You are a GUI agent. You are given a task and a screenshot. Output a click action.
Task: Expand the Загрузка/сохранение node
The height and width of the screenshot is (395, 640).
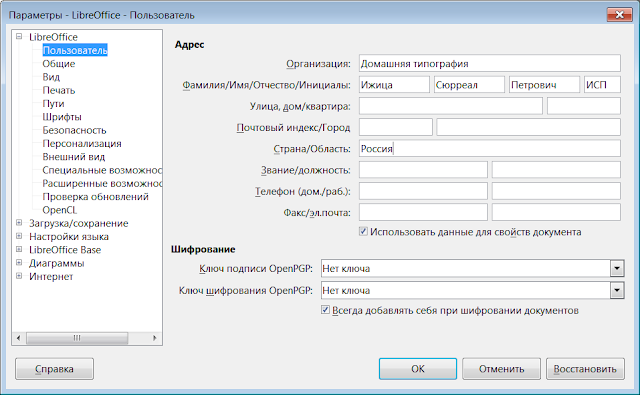(19, 223)
